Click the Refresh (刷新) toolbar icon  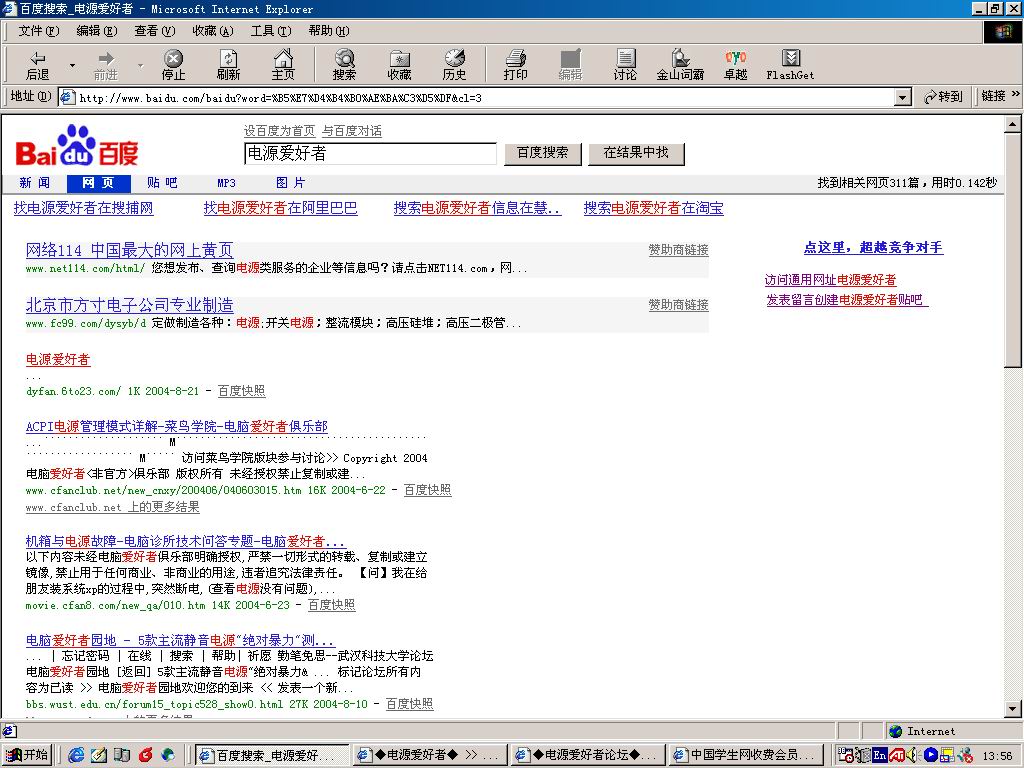point(228,65)
